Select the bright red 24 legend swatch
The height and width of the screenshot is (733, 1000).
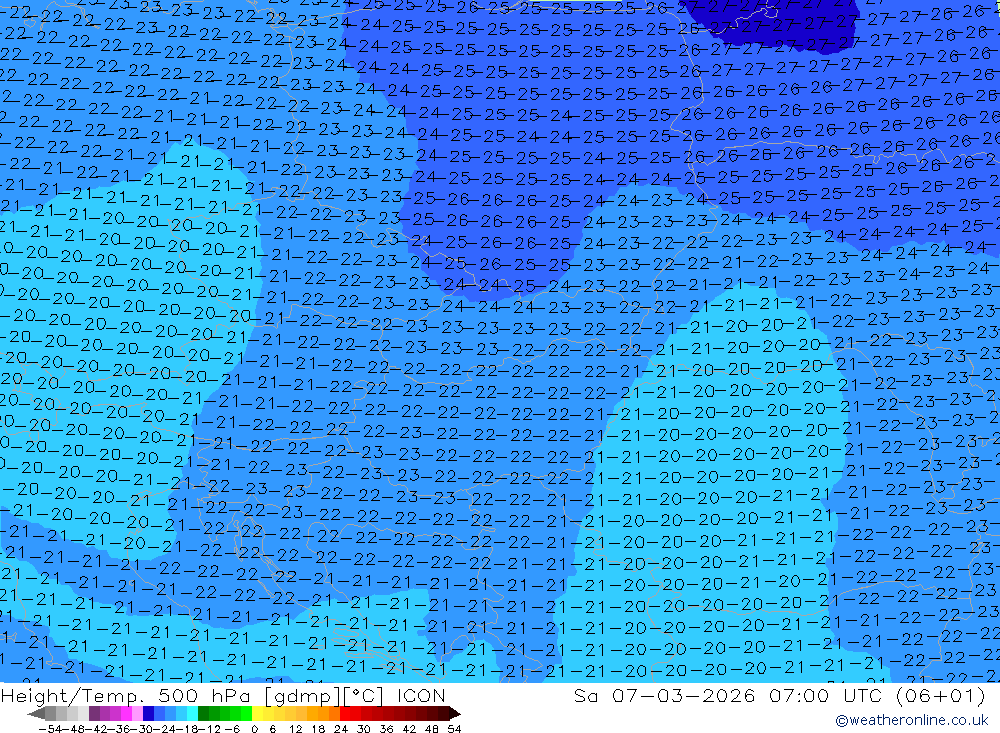pos(345,713)
